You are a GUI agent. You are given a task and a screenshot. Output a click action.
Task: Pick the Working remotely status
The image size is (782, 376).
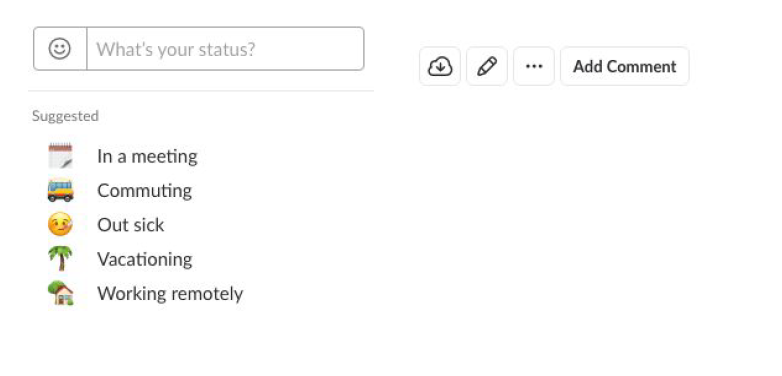click(146, 293)
